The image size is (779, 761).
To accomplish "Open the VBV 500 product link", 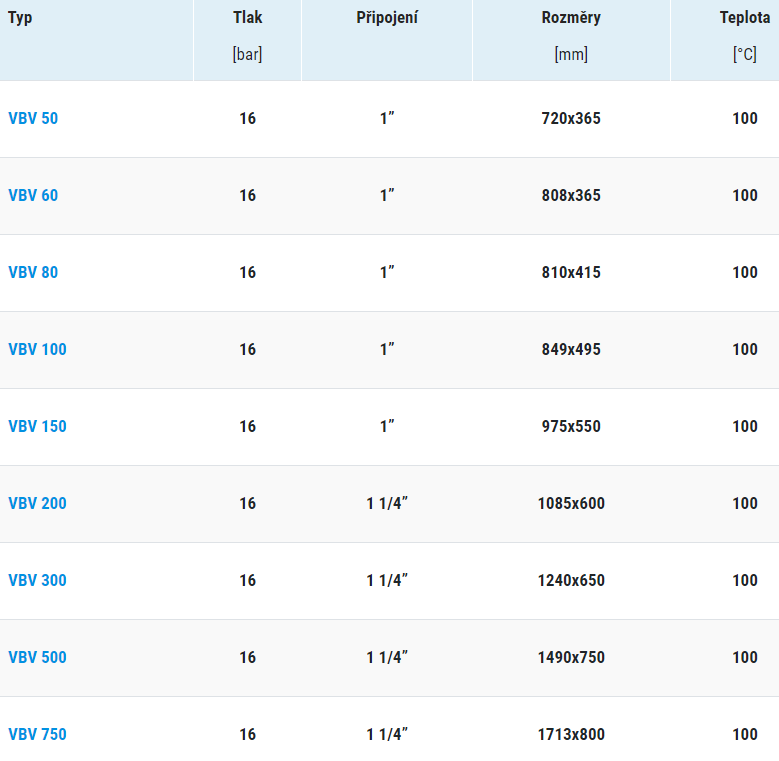I will pos(37,657).
